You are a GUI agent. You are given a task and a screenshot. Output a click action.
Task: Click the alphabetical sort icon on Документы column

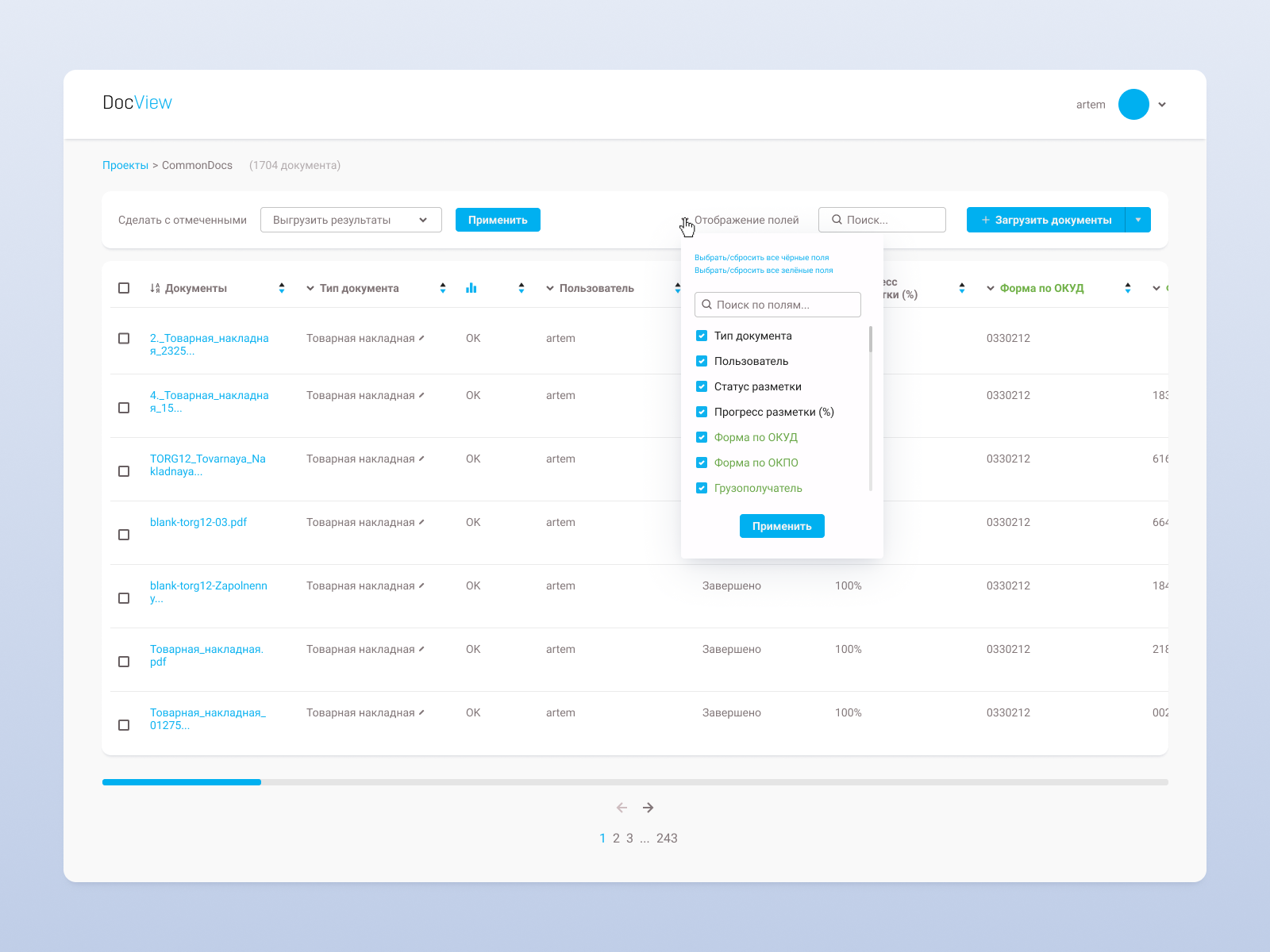click(156, 288)
